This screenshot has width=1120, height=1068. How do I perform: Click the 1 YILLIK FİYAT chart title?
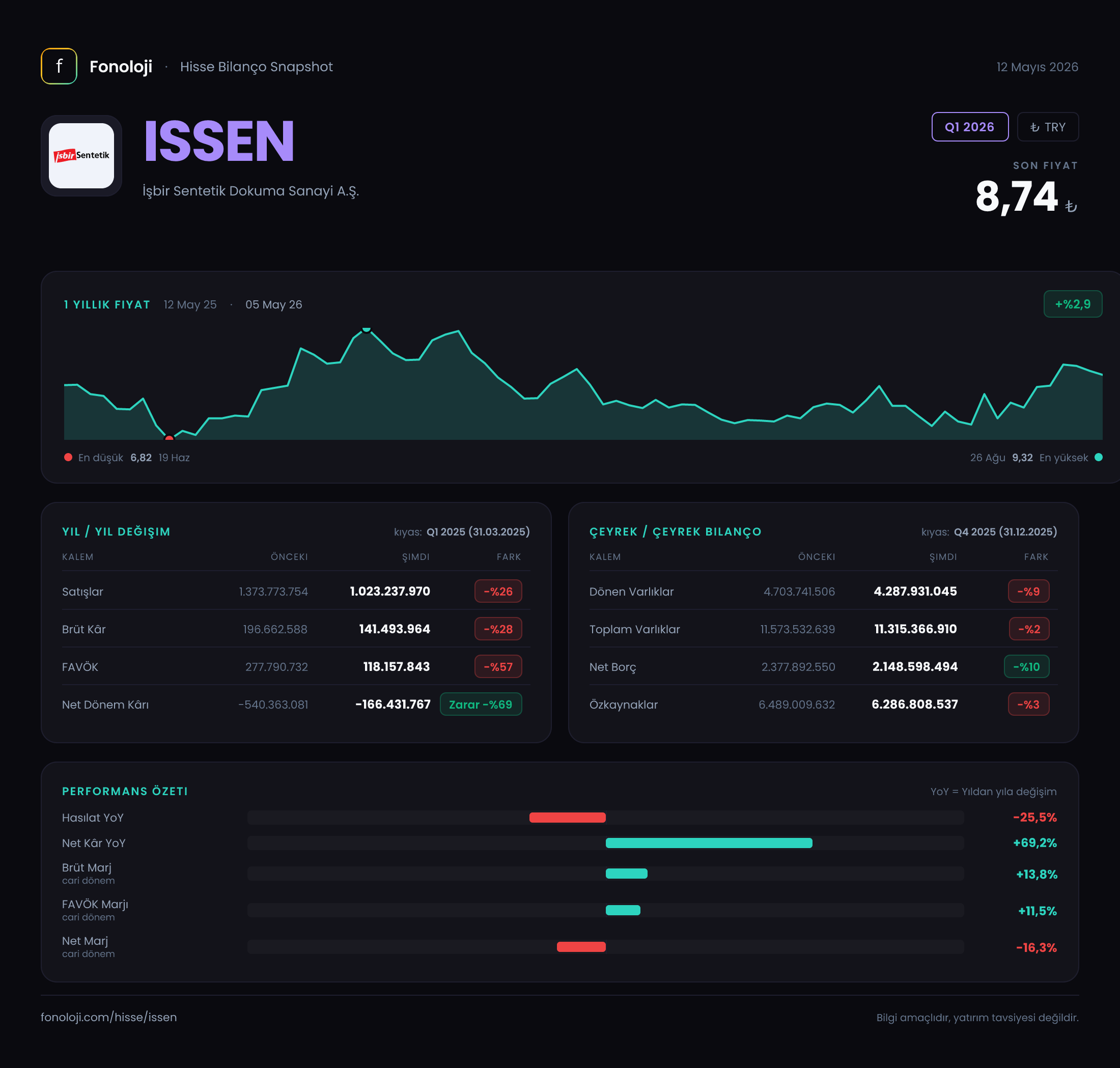(x=107, y=304)
